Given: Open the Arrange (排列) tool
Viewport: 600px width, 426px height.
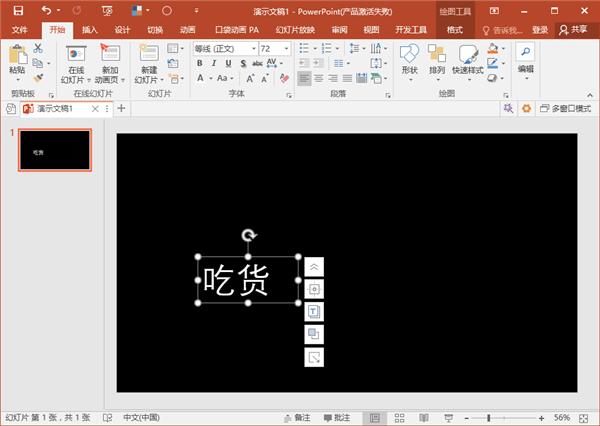Looking at the screenshot, I should 437,61.
